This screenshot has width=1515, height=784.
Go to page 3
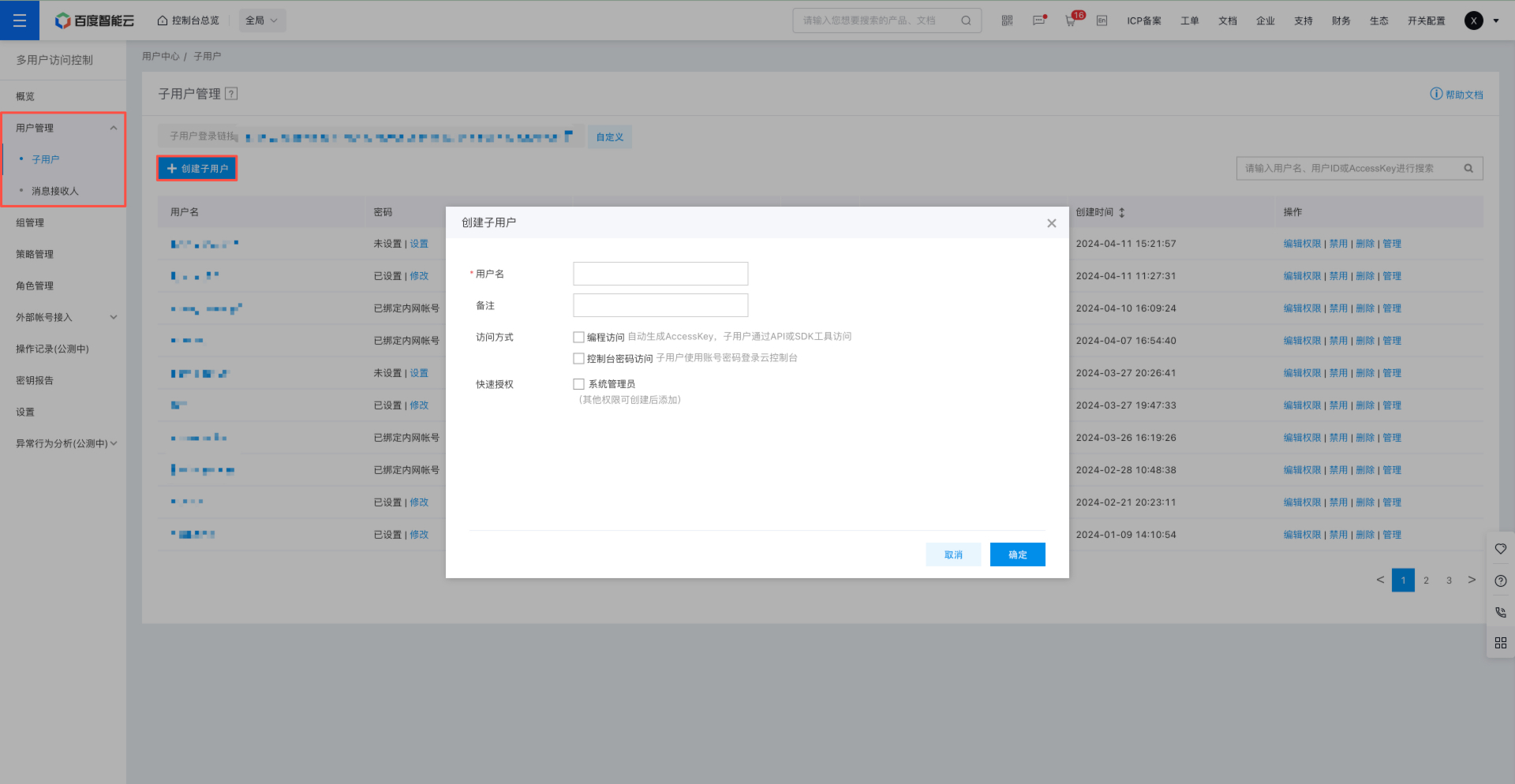(1449, 581)
